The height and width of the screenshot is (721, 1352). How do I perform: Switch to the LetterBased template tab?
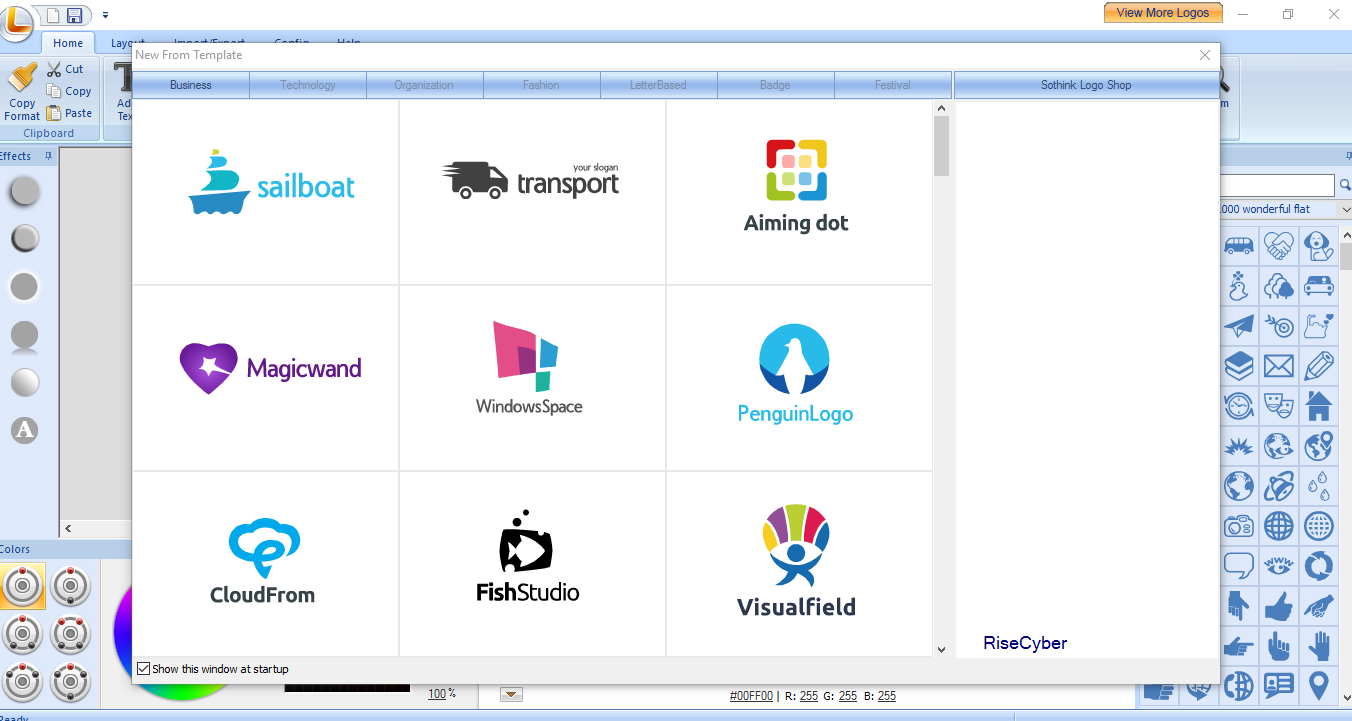tap(658, 85)
